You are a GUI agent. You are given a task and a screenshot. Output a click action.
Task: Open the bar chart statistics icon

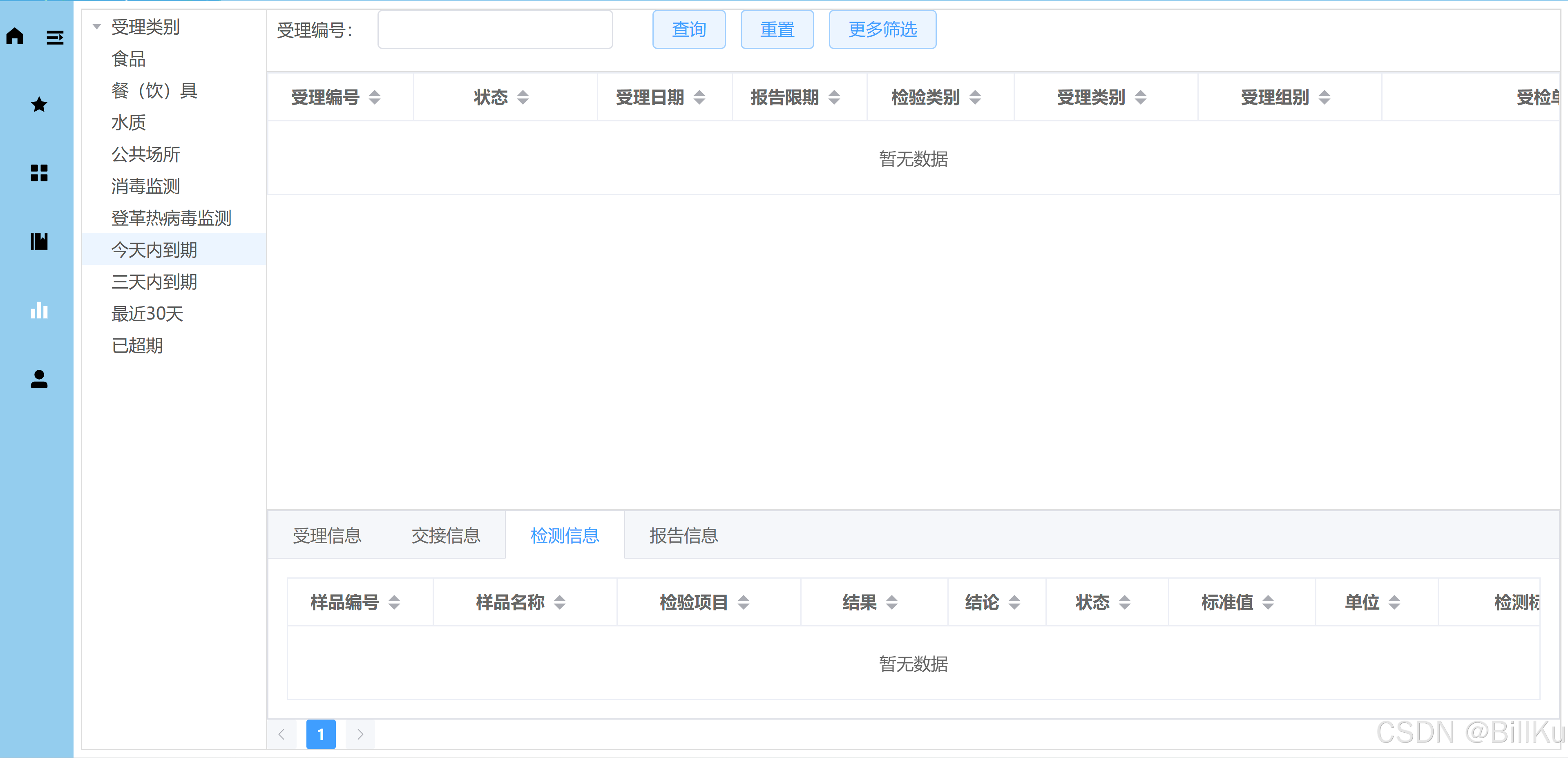(39, 311)
